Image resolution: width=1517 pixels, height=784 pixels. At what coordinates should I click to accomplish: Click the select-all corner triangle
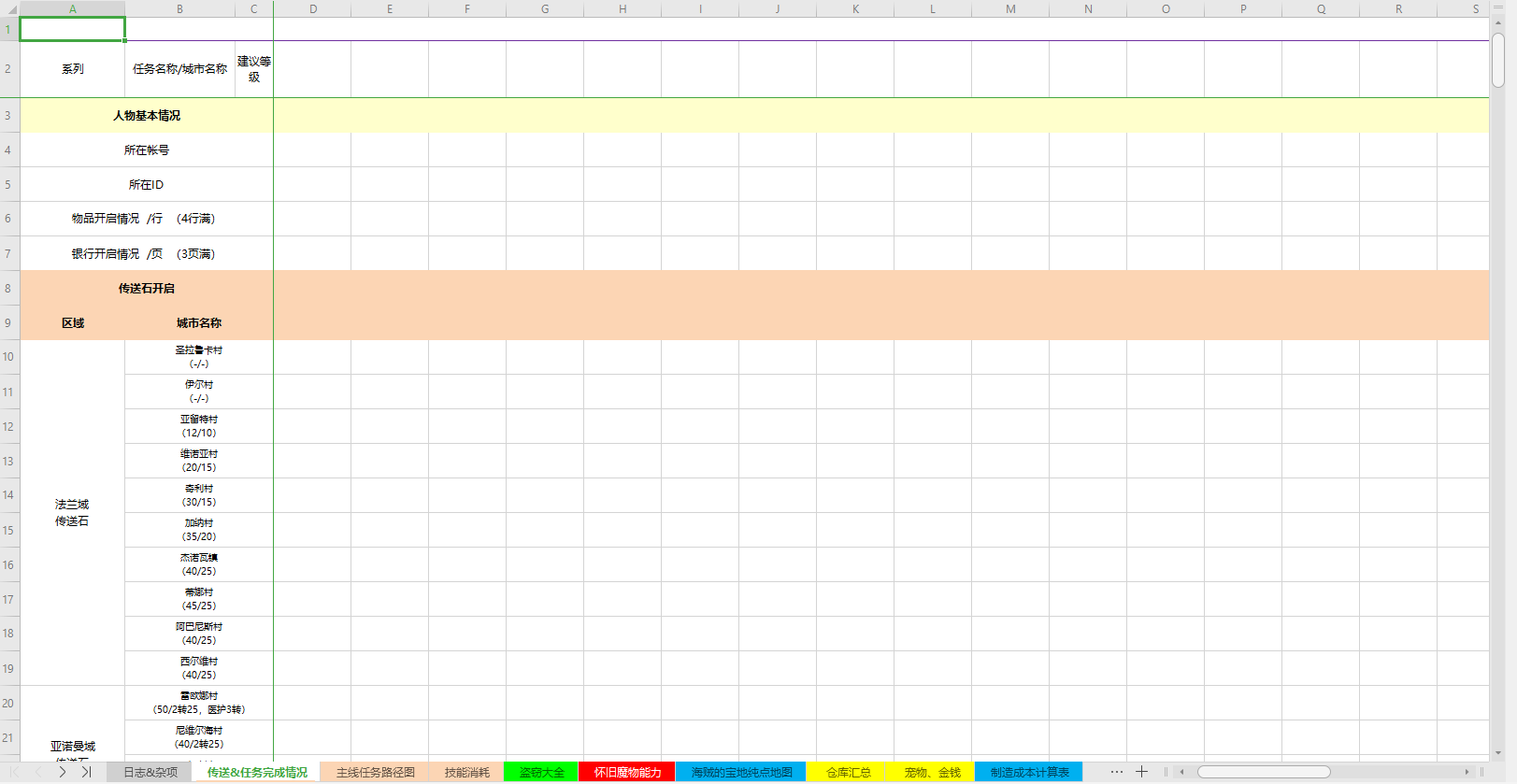click(11, 8)
